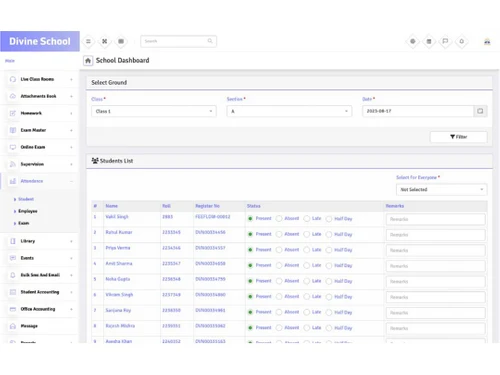
Task: Click Remarks field for Rajesh Mishra
Action: click(436, 328)
